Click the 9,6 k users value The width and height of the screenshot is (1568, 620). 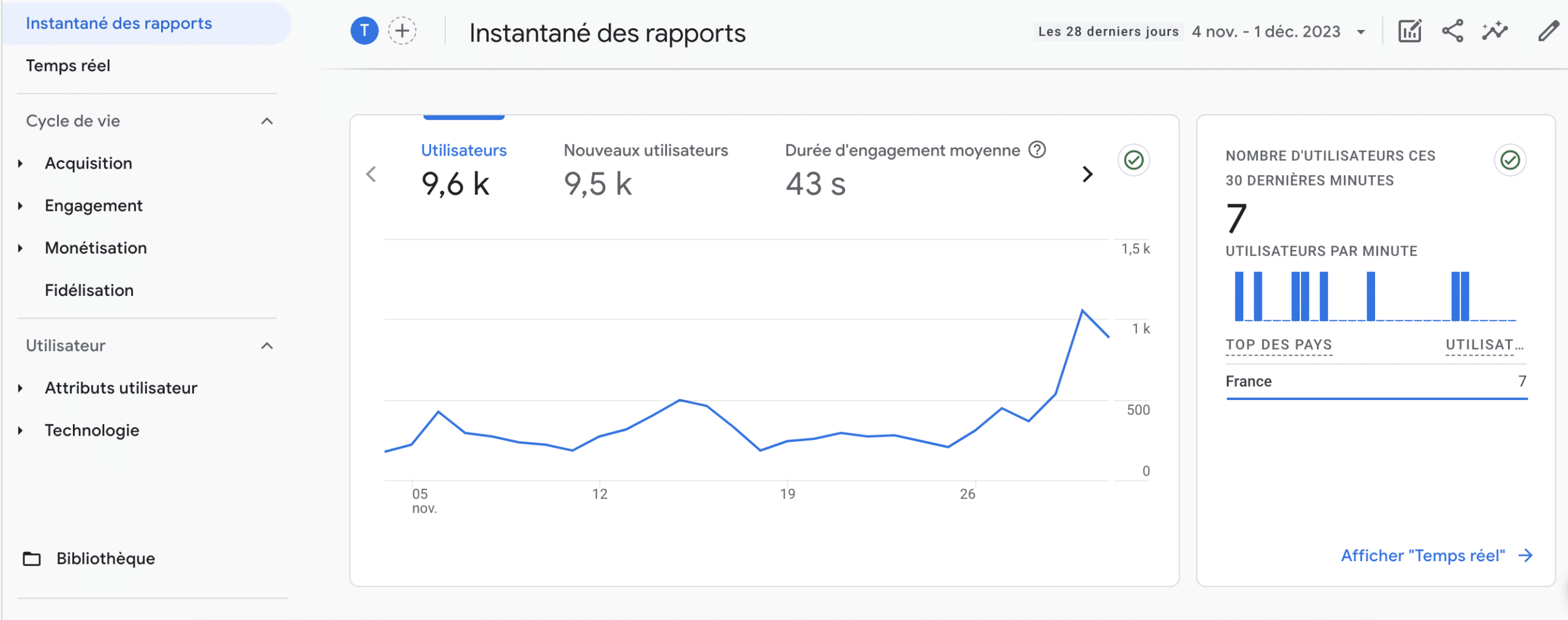(x=455, y=184)
